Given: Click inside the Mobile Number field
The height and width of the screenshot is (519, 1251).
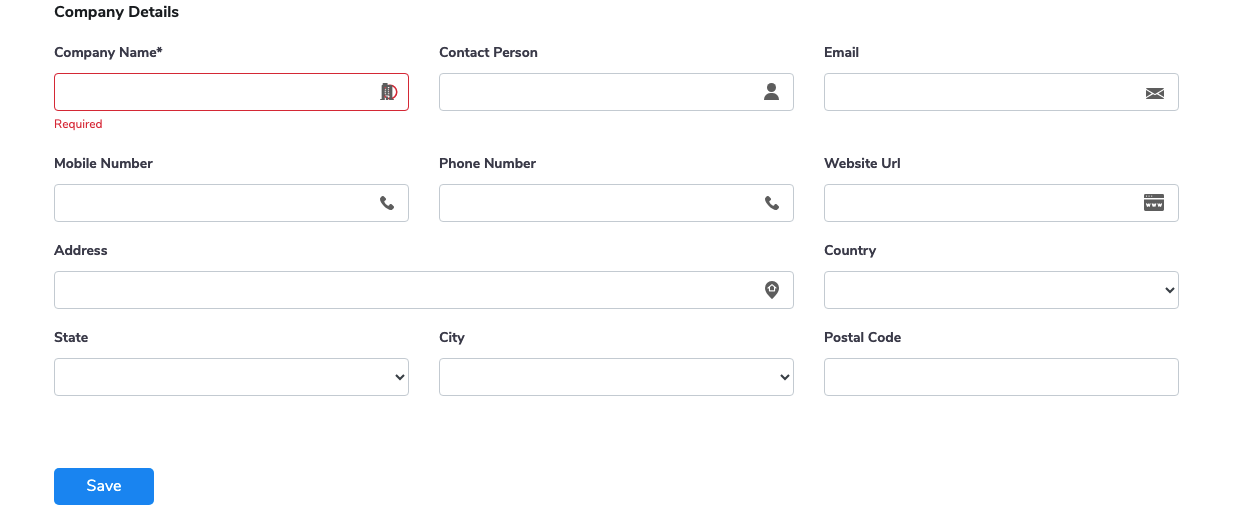Looking at the screenshot, I should pyautogui.click(x=231, y=203).
